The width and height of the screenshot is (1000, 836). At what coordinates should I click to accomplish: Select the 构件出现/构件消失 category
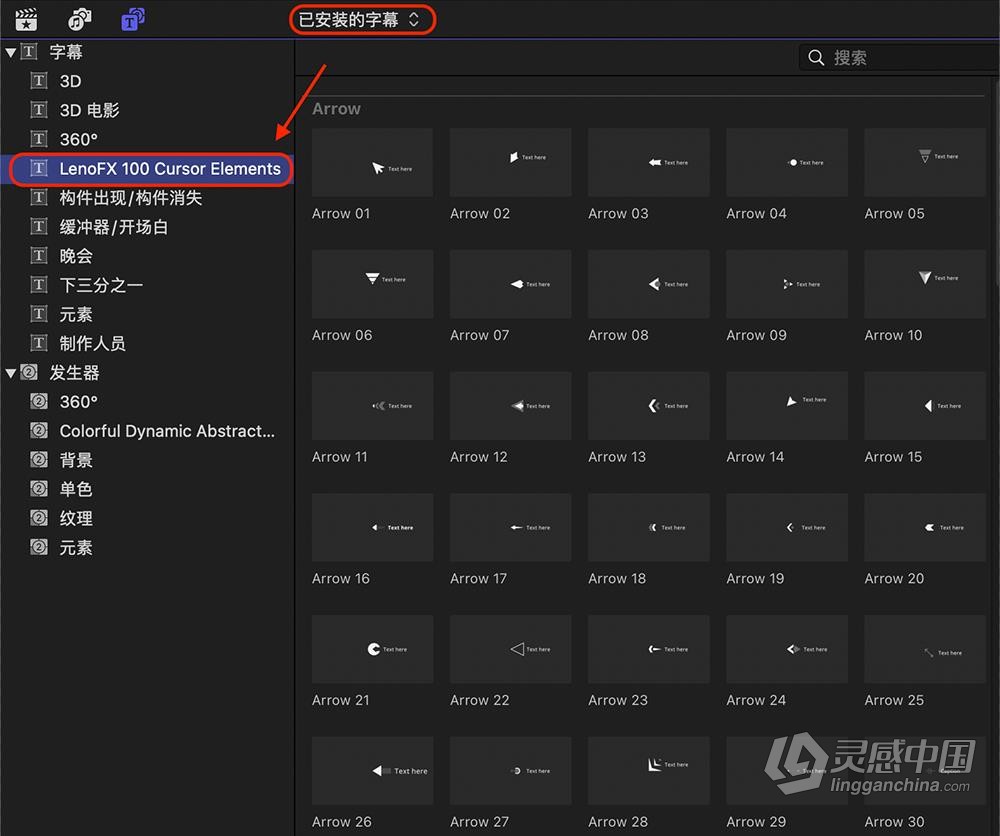click(131, 198)
